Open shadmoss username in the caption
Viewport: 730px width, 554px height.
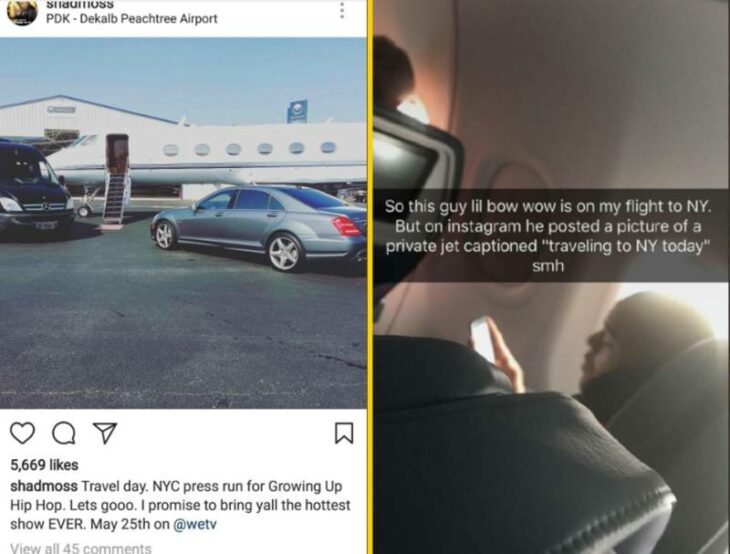coord(44,486)
